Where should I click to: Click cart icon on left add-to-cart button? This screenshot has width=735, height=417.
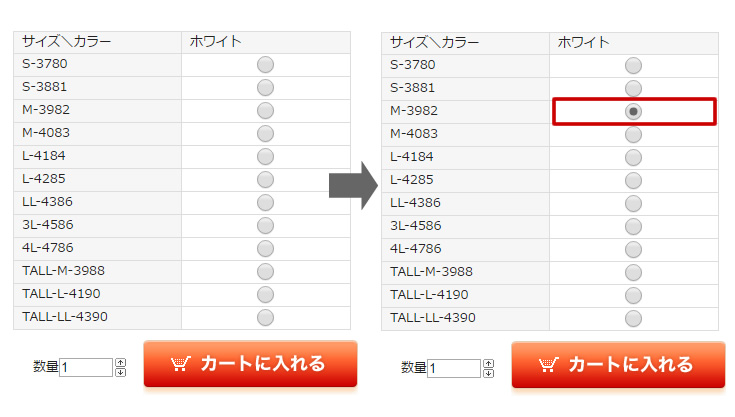point(180,364)
